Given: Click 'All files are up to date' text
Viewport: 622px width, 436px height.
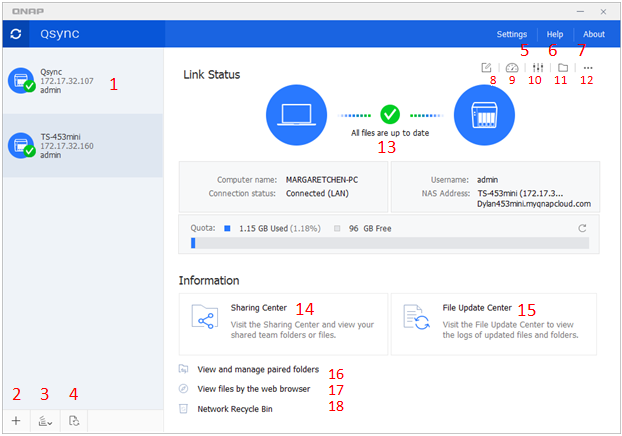Looking at the screenshot, I should click(x=390, y=133).
